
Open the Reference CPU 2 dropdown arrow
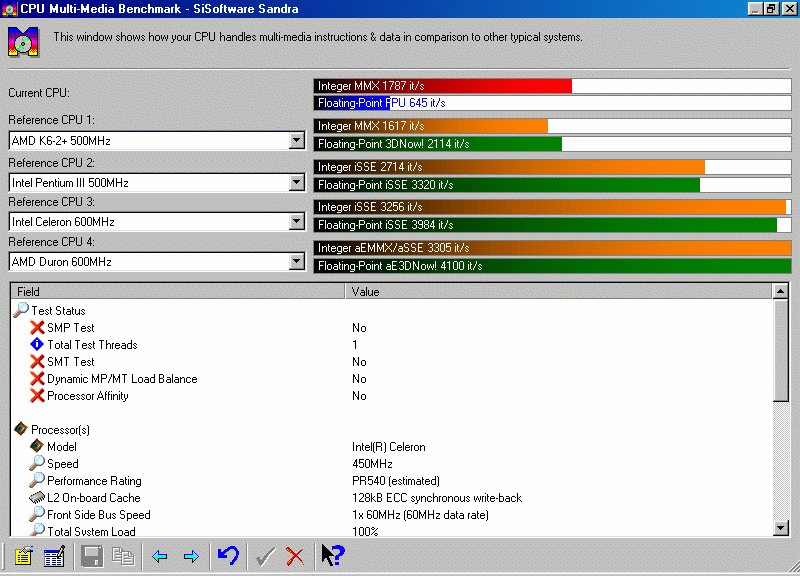click(x=296, y=182)
